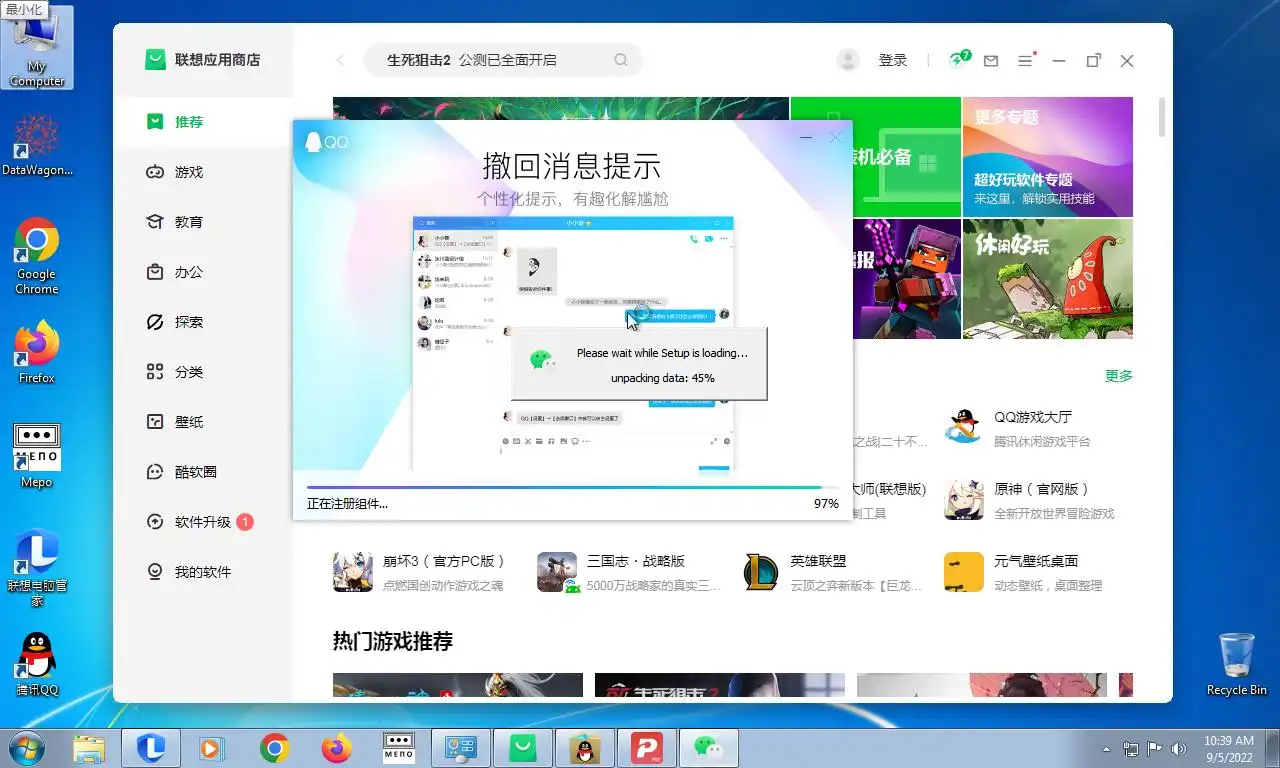Open the 崩坏3（官方PC版）title
The image size is (1280, 768).
pos(445,561)
